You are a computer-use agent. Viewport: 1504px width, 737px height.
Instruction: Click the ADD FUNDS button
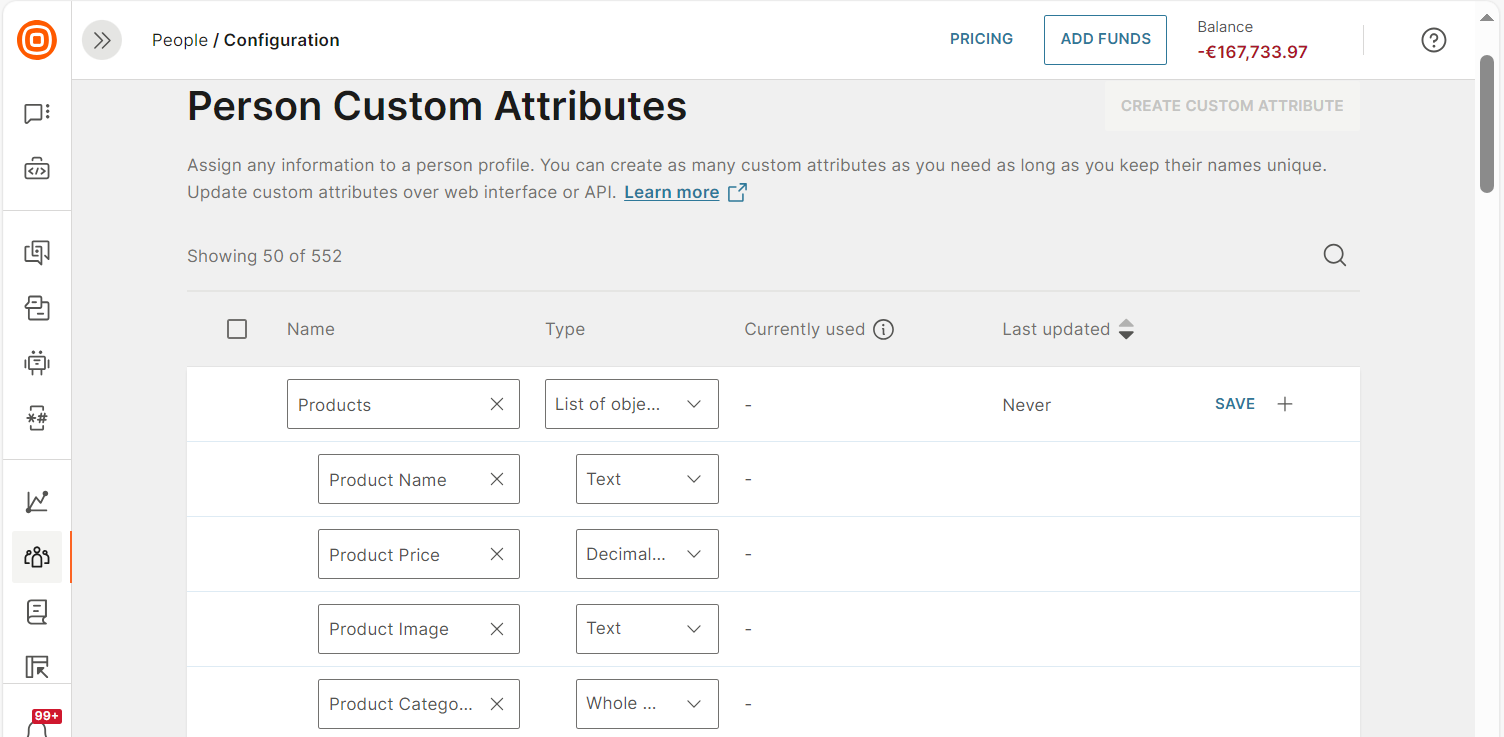[x=1105, y=40]
